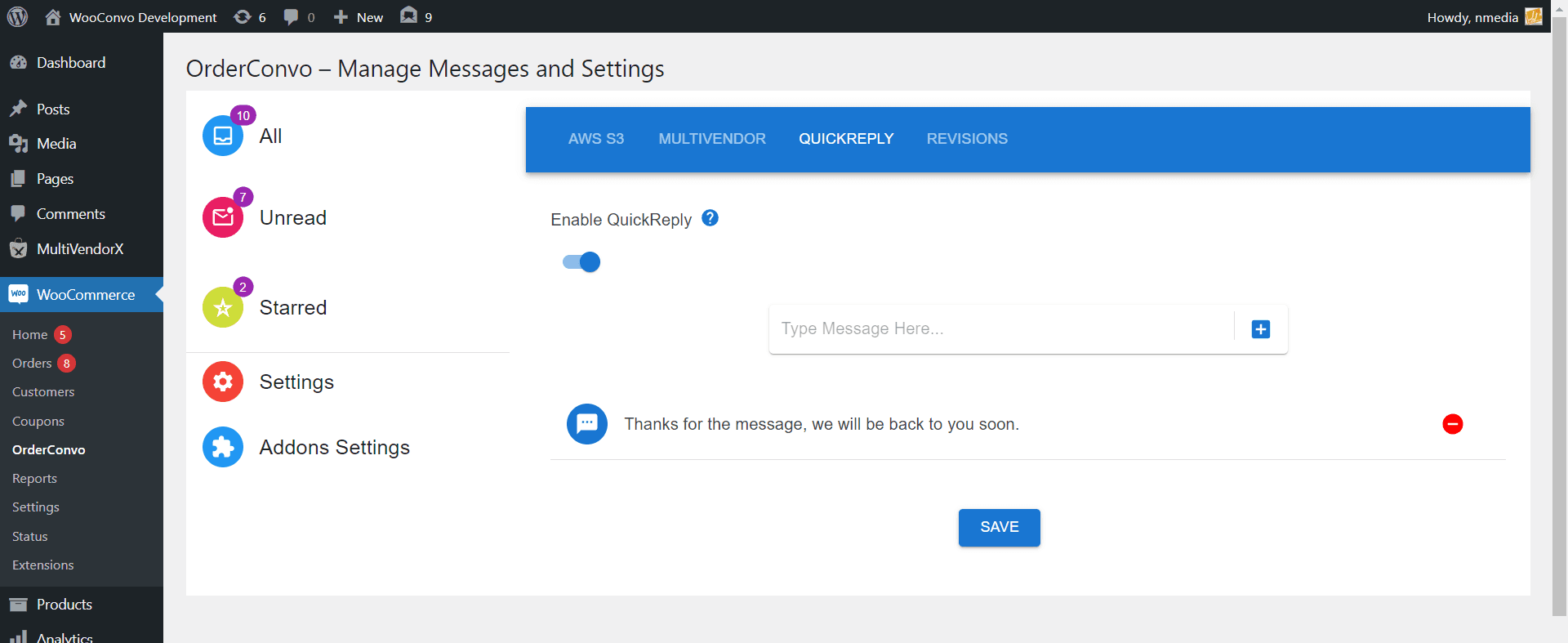Open Reports submenu link

[34, 479]
